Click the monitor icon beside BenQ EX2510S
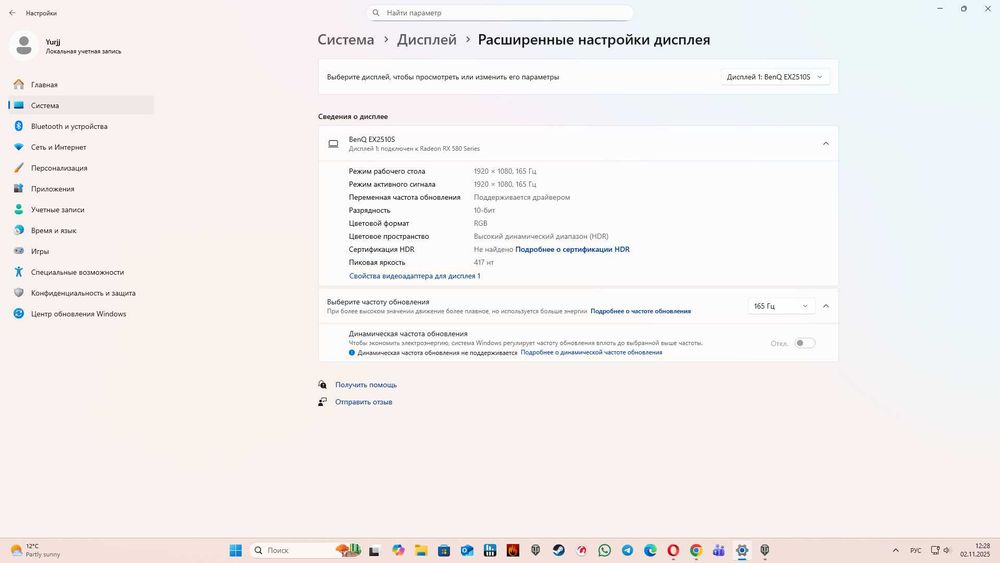This screenshot has height=563, width=1000. (333, 144)
